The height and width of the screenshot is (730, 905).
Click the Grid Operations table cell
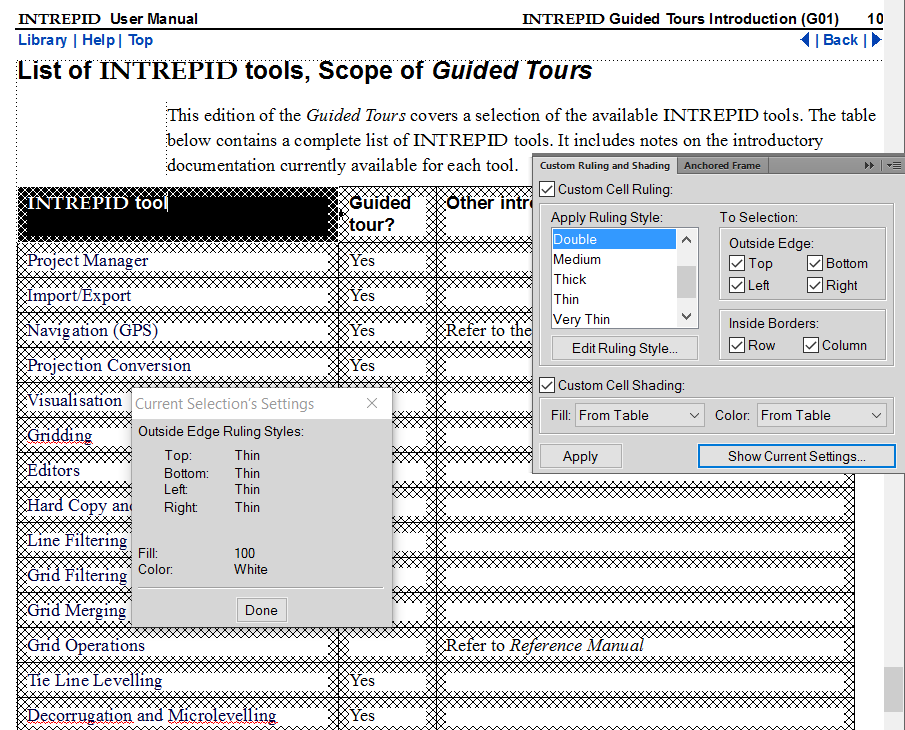pyautogui.click(x=178, y=645)
